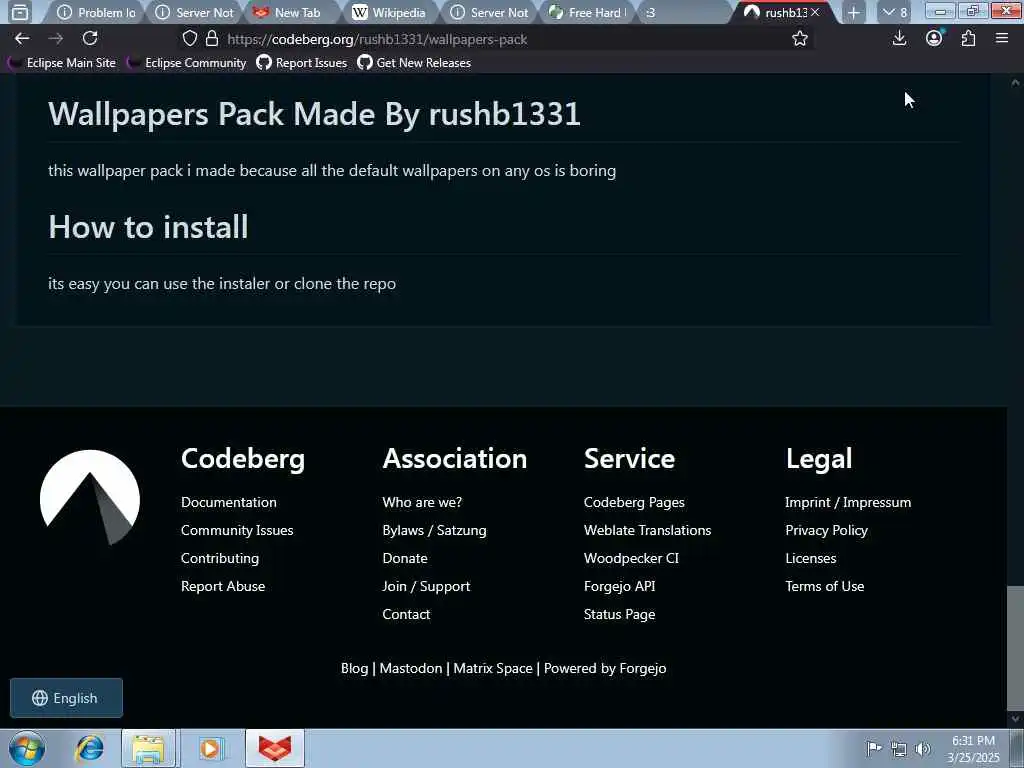Open Windows Explorer folder on taskbar
This screenshot has height=768, width=1024.
tap(148, 748)
